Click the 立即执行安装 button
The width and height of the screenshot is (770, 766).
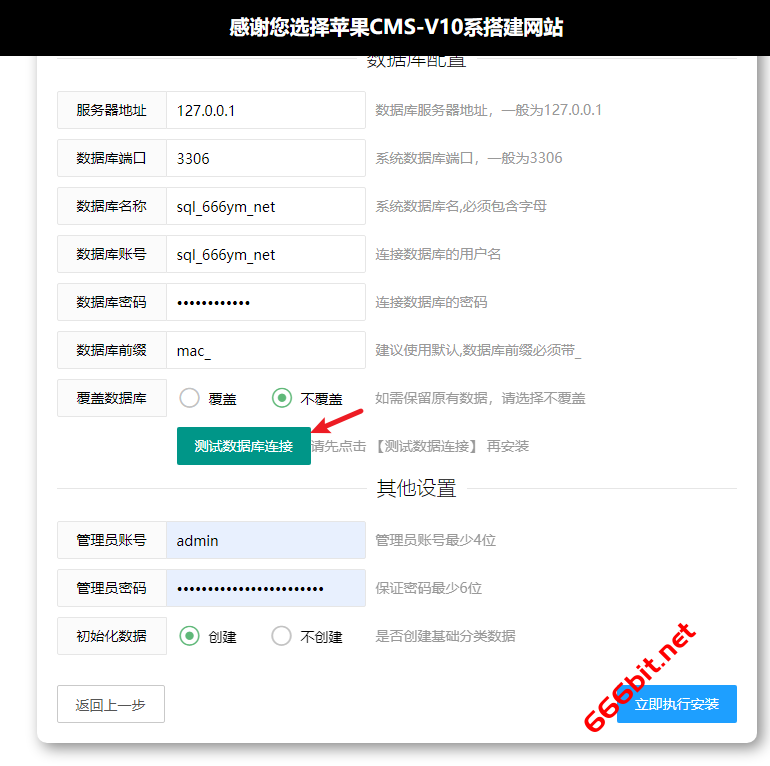(x=677, y=704)
